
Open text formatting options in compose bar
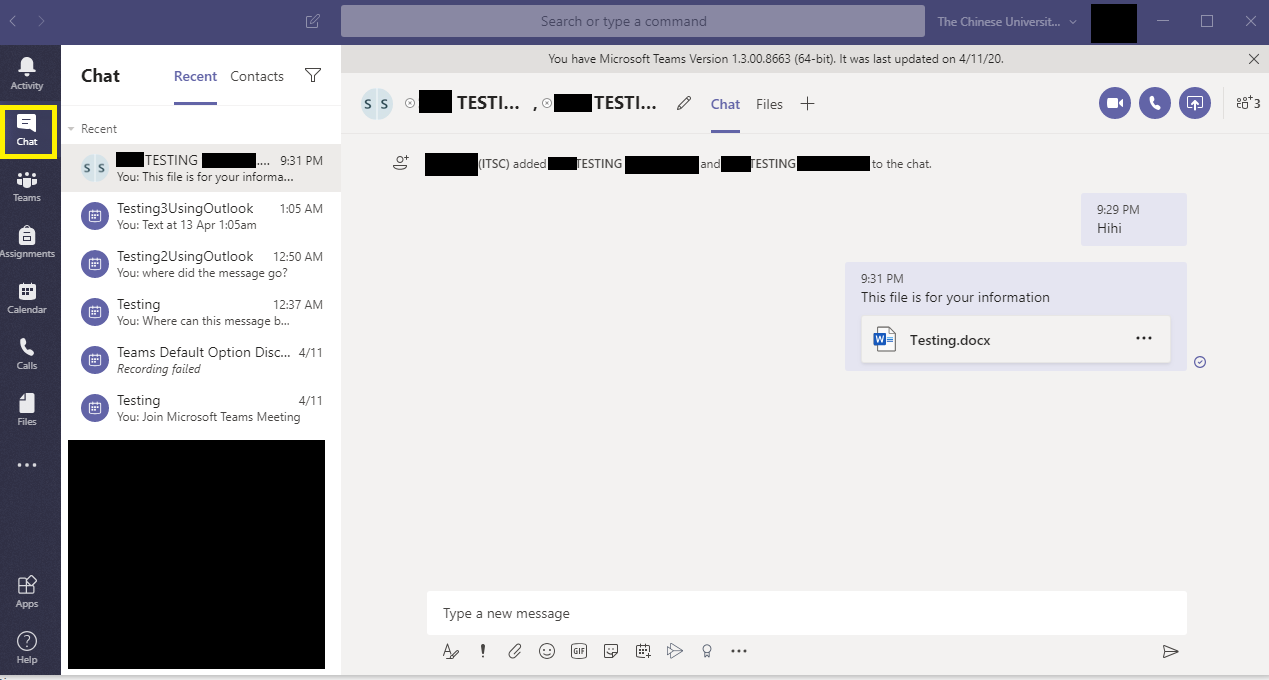pos(451,651)
